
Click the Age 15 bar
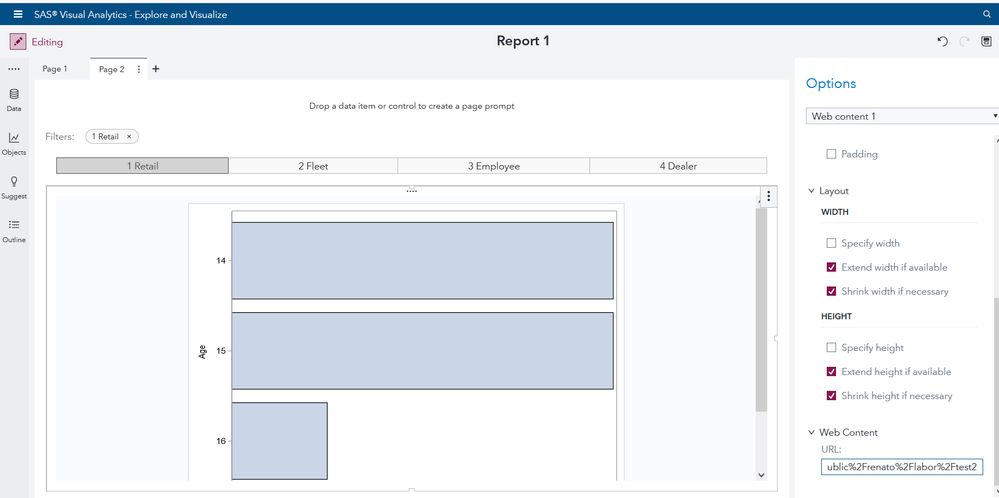tap(422, 350)
